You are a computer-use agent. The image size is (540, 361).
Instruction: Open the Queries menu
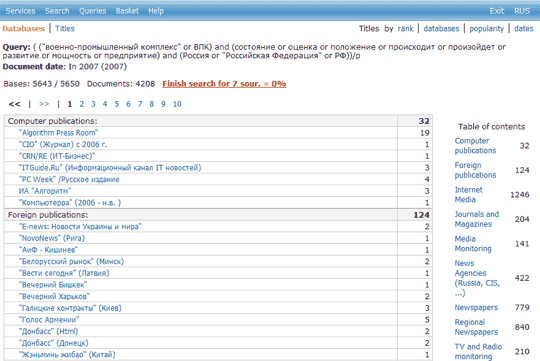pyautogui.click(x=93, y=11)
